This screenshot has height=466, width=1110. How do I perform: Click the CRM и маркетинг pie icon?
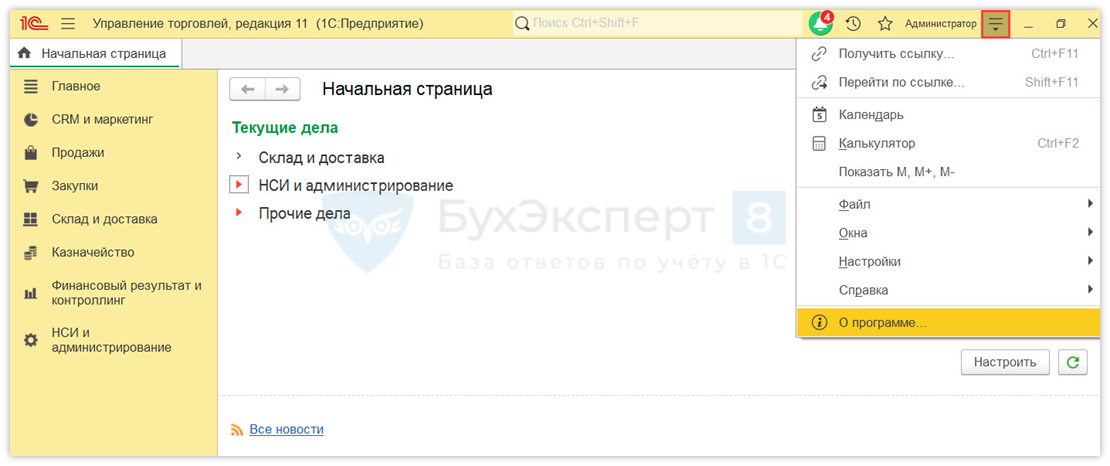(30, 120)
